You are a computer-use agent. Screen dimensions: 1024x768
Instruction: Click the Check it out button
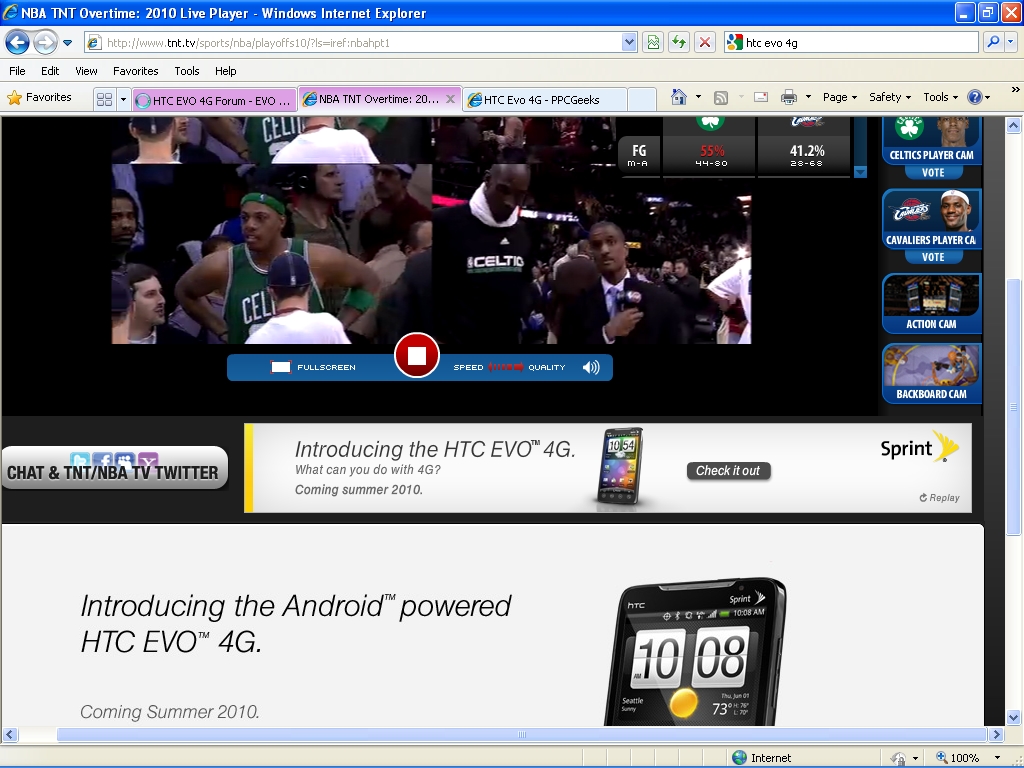(x=728, y=471)
